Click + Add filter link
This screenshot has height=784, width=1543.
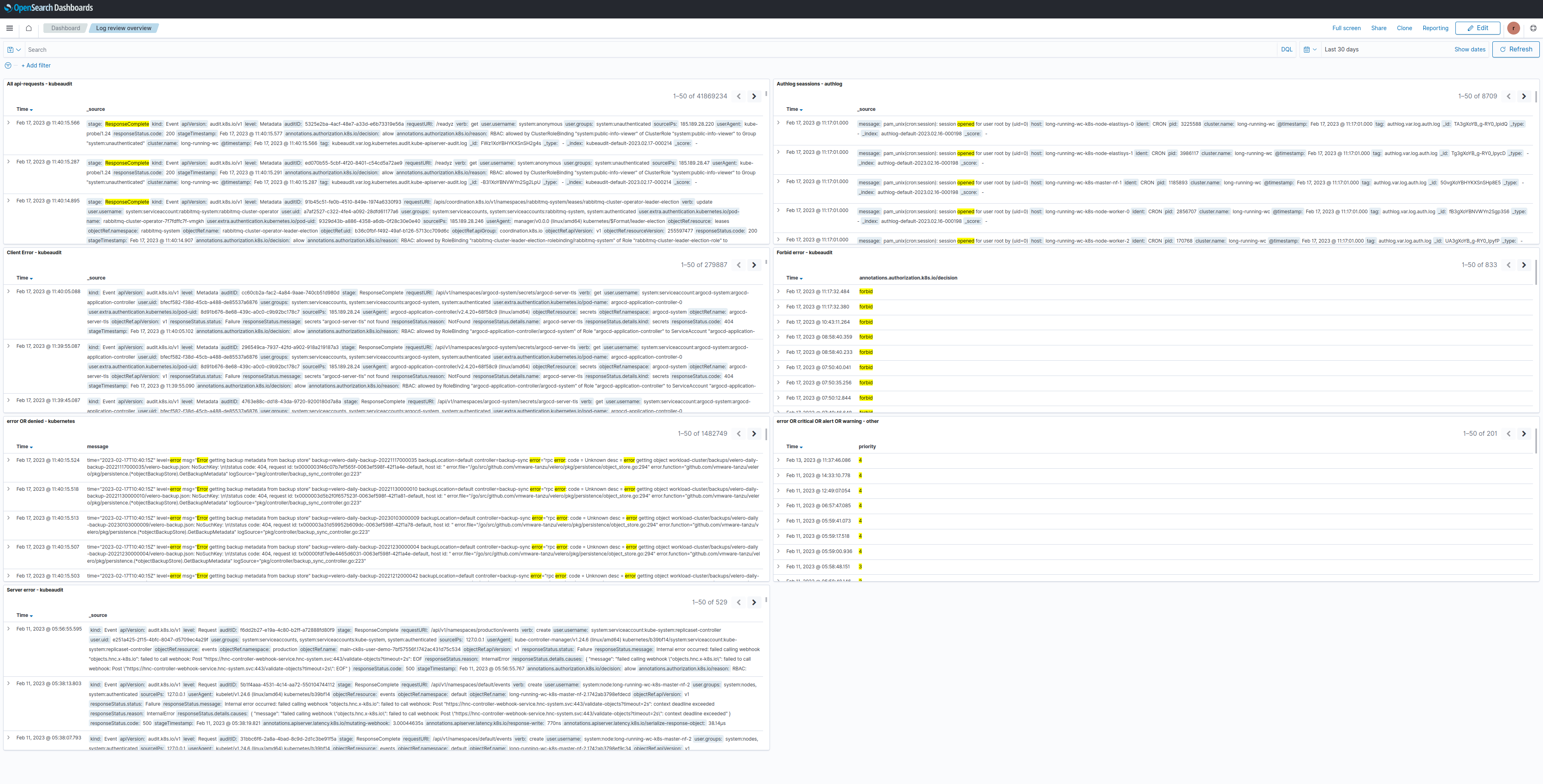tap(36, 65)
